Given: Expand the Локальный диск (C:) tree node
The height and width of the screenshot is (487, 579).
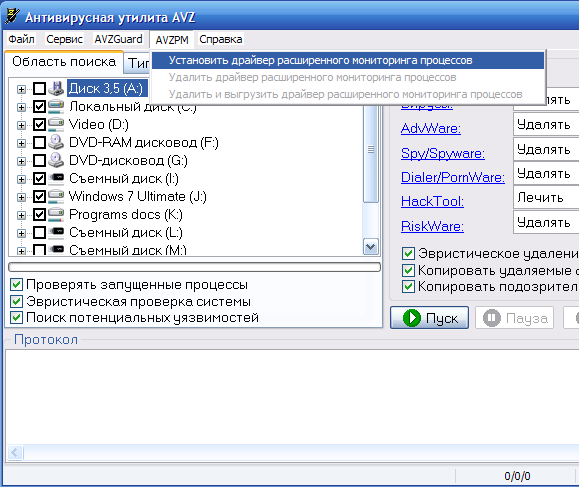Looking at the screenshot, I should click(x=21, y=107).
